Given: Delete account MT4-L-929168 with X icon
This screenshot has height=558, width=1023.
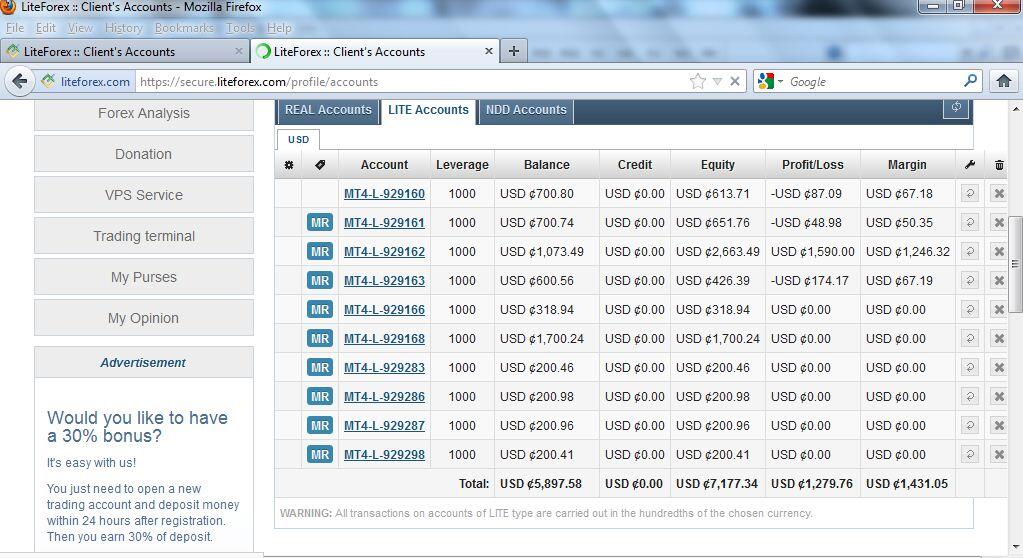Looking at the screenshot, I should tap(998, 338).
